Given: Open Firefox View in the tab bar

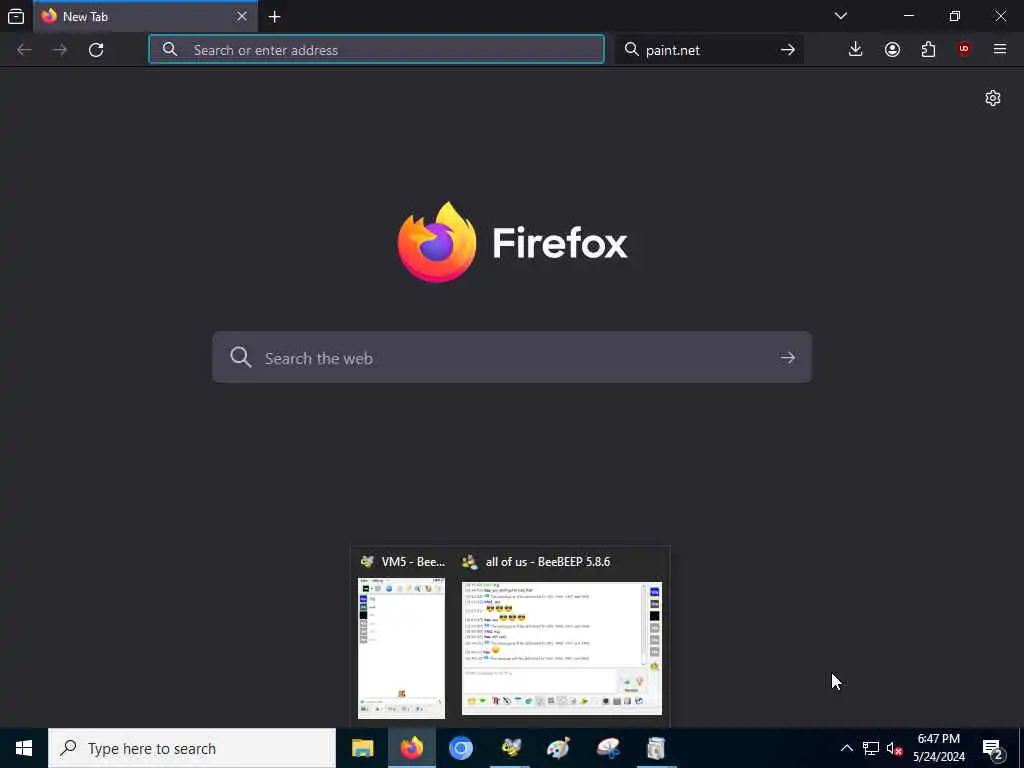Looking at the screenshot, I should coord(16,16).
